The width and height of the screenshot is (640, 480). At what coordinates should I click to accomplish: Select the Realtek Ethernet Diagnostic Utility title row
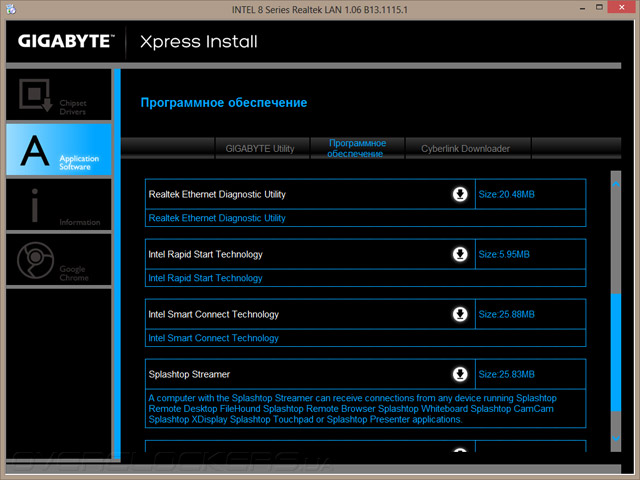pos(310,194)
